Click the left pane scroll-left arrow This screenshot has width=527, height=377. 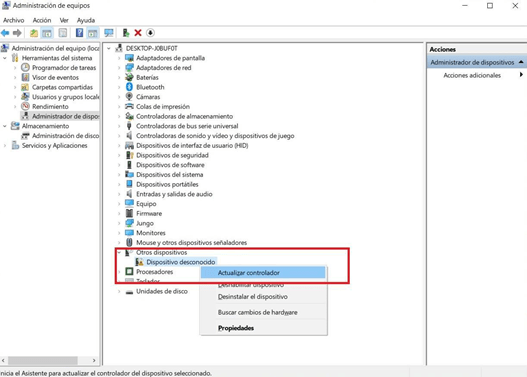(x=3, y=360)
